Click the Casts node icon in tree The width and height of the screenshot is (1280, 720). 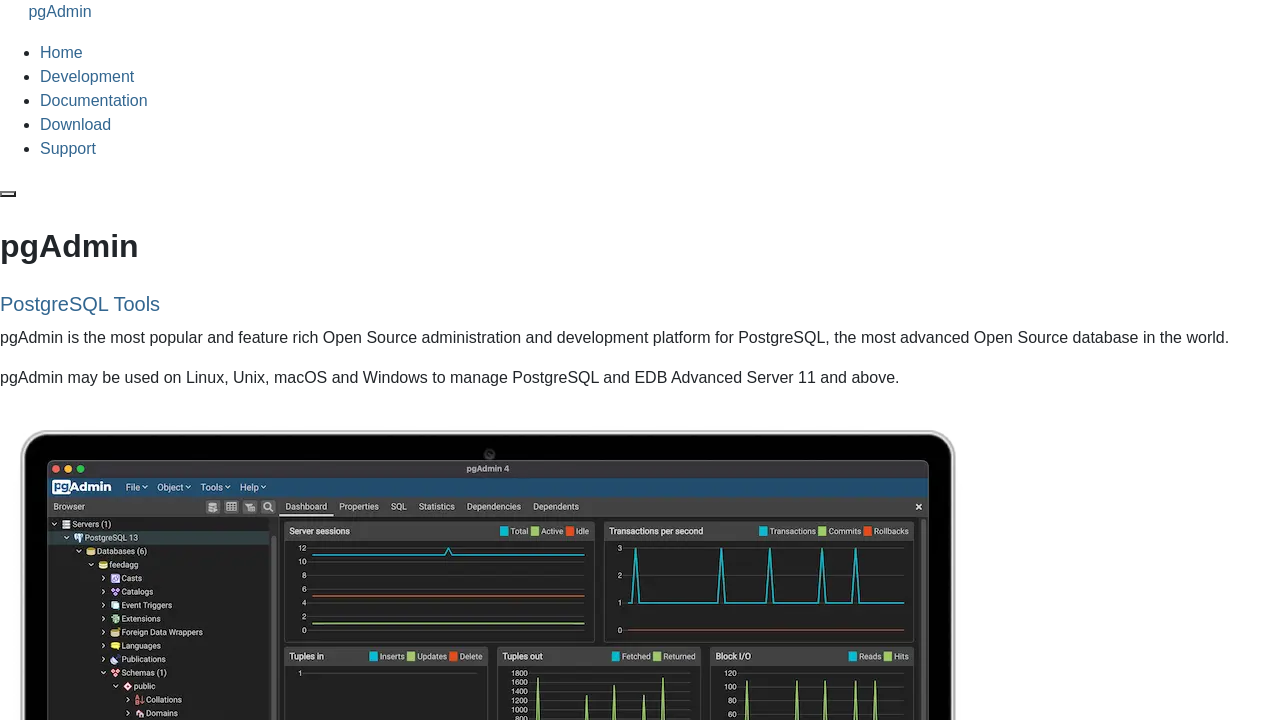click(115, 579)
